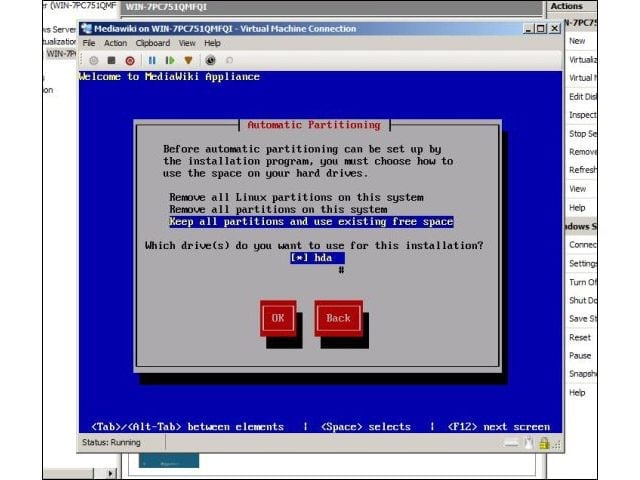Click the Ctrl+Alt+Delete toolbar icon

[93, 60]
